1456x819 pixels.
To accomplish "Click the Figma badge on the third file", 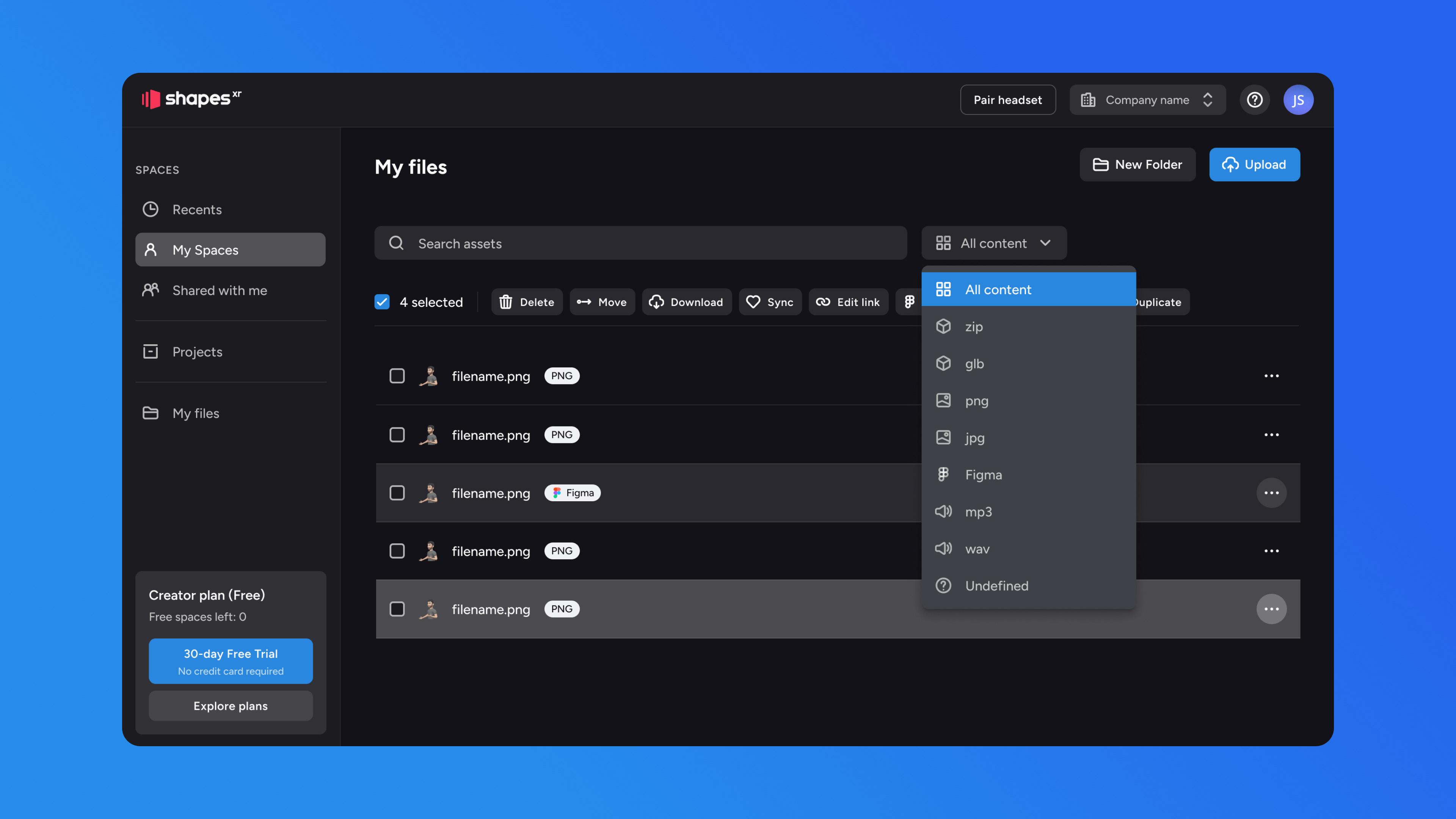I will coord(573,493).
